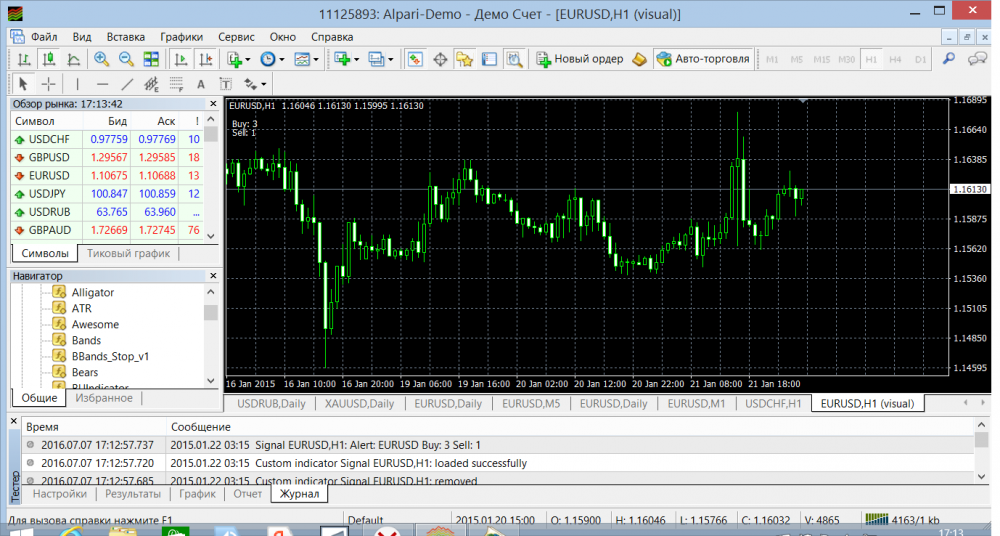
Task: Click the Navigator scrollbar up arrow
Action: 211,292
